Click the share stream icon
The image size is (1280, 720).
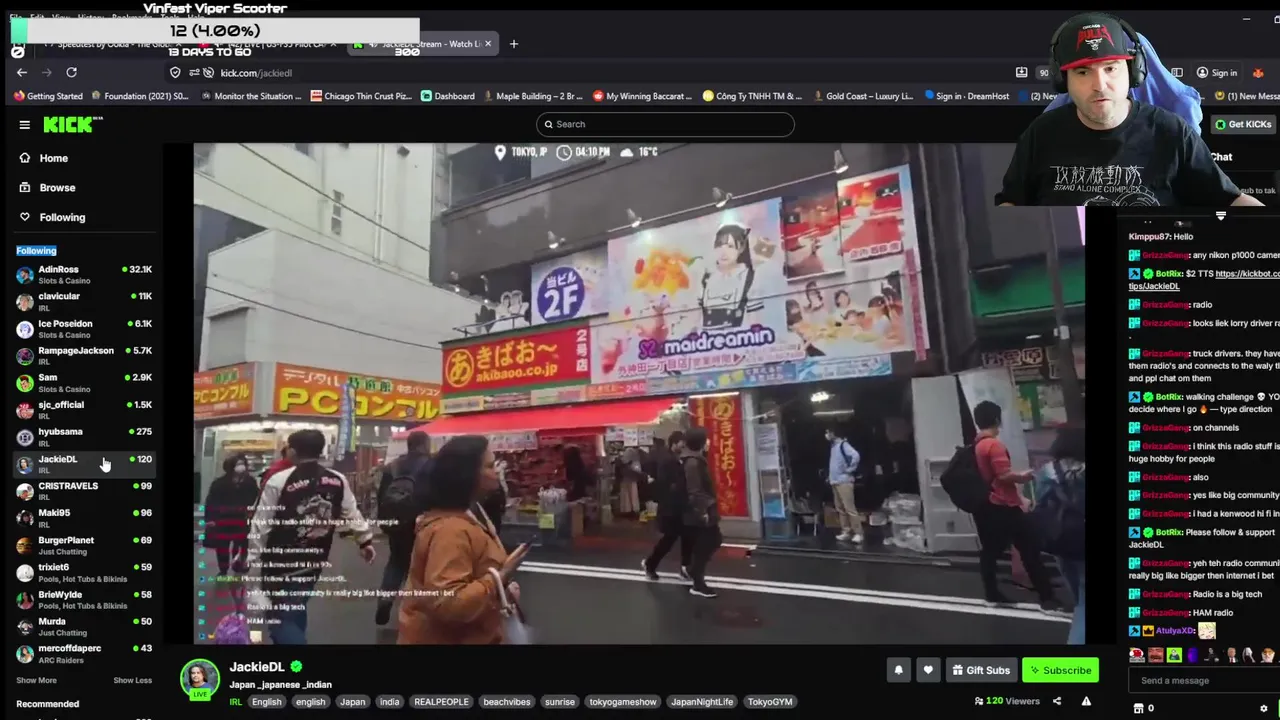(x=1057, y=701)
